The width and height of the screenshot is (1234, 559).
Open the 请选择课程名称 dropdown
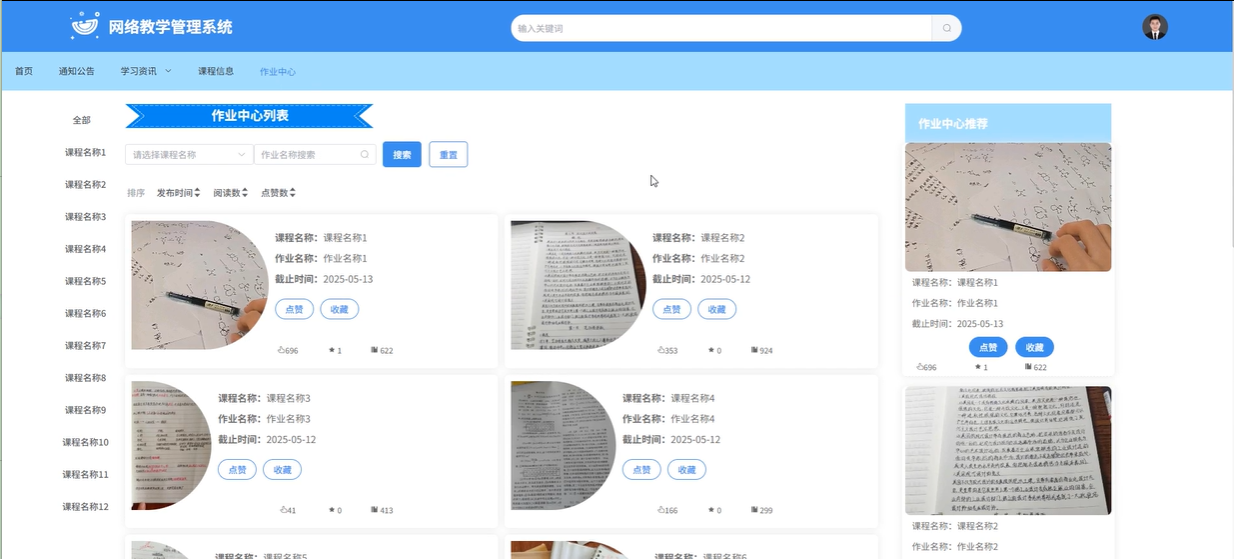pyautogui.click(x=189, y=155)
